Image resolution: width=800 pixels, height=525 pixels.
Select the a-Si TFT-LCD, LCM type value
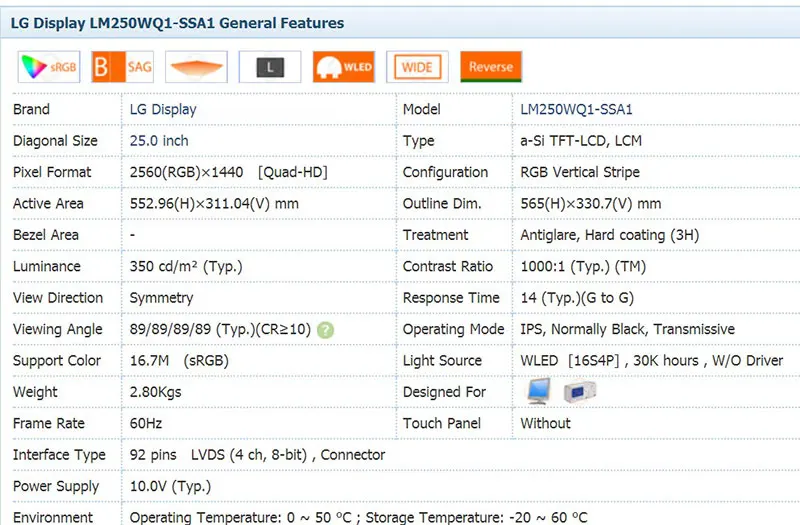coord(581,141)
